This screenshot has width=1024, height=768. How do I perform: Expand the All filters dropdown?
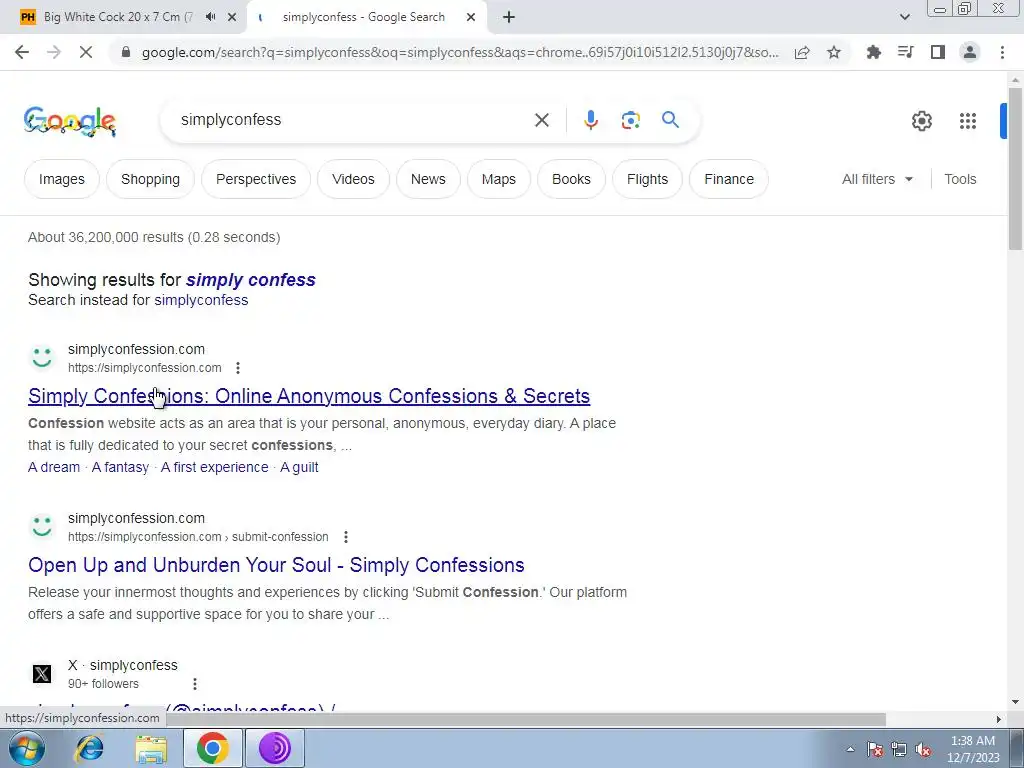877,179
